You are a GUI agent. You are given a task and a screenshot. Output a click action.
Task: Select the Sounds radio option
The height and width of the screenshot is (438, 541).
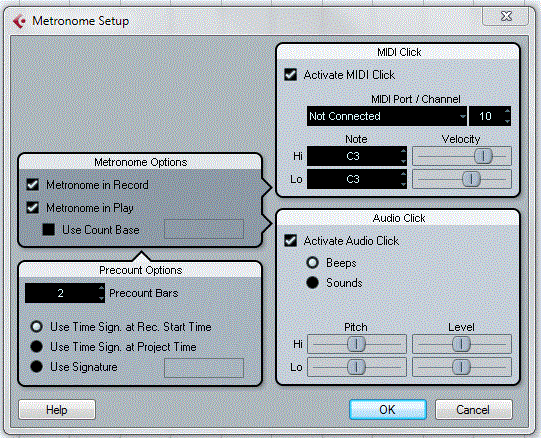coord(313,283)
